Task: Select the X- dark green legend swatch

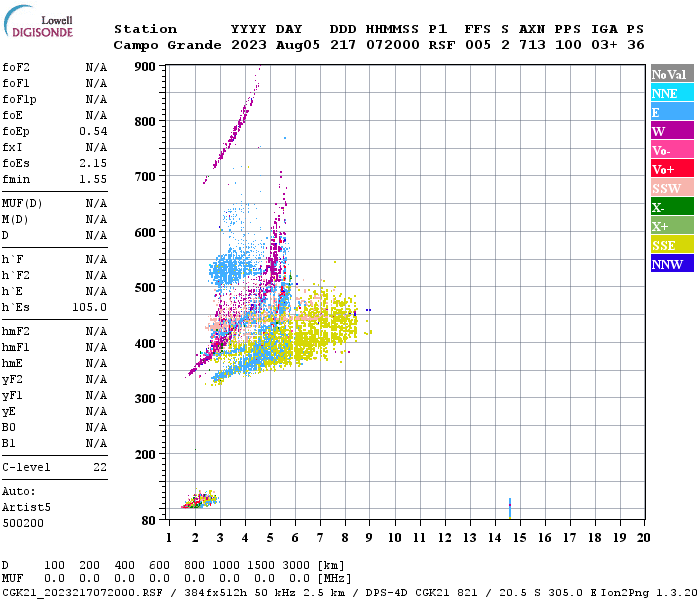Action: coord(672,207)
